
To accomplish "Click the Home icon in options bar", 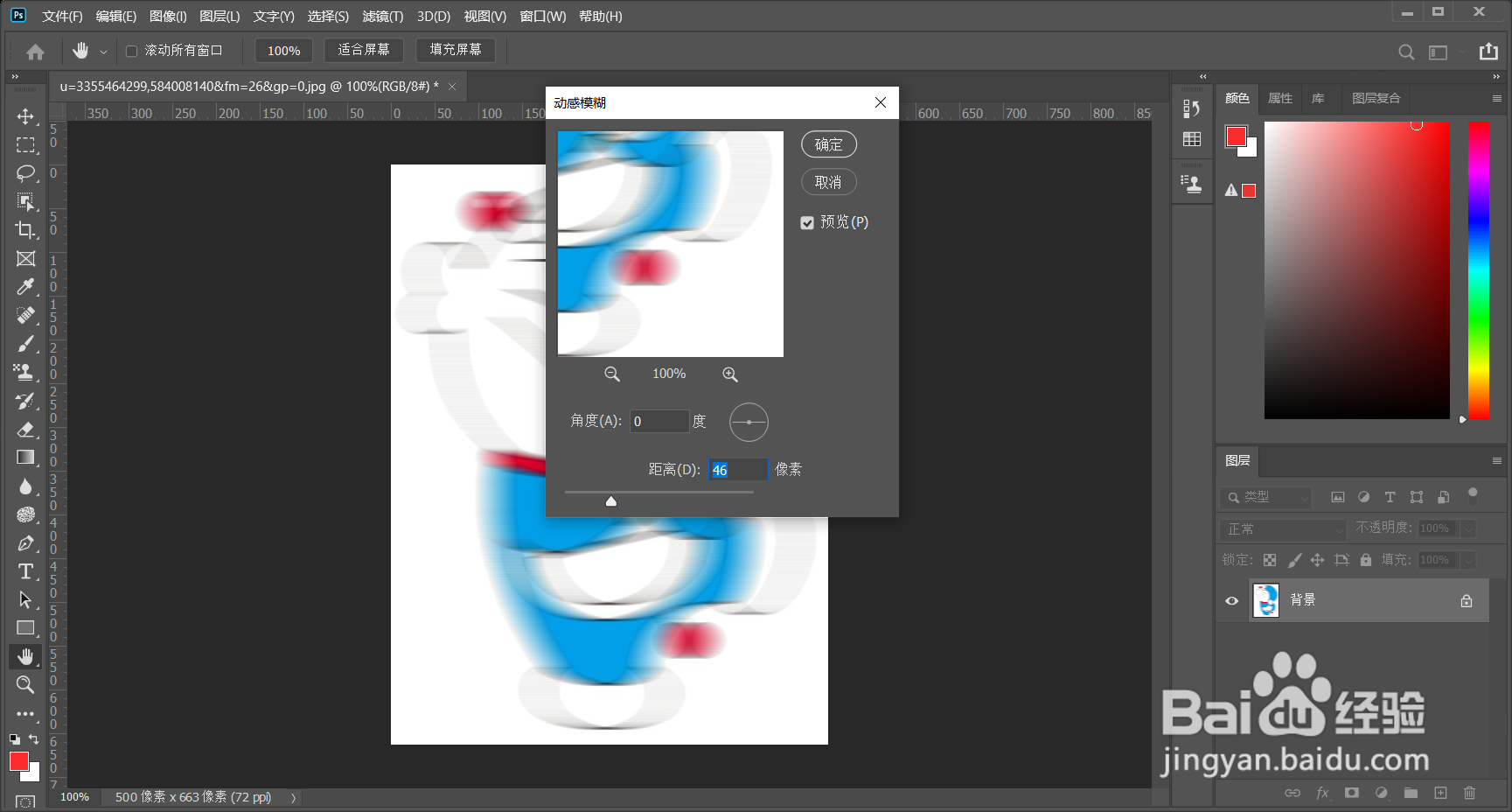I will (35, 52).
